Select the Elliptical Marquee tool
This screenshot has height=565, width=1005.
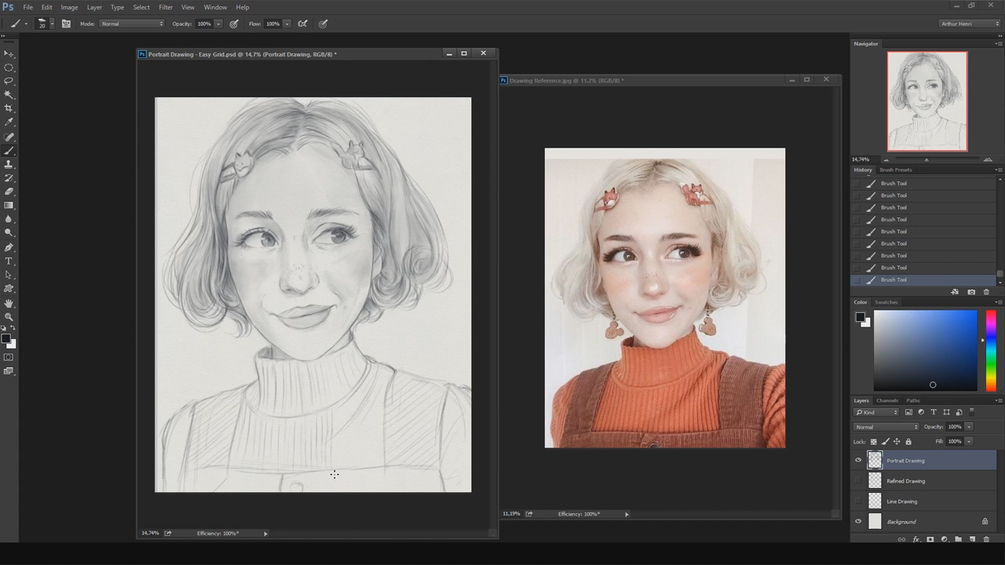(8, 67)
